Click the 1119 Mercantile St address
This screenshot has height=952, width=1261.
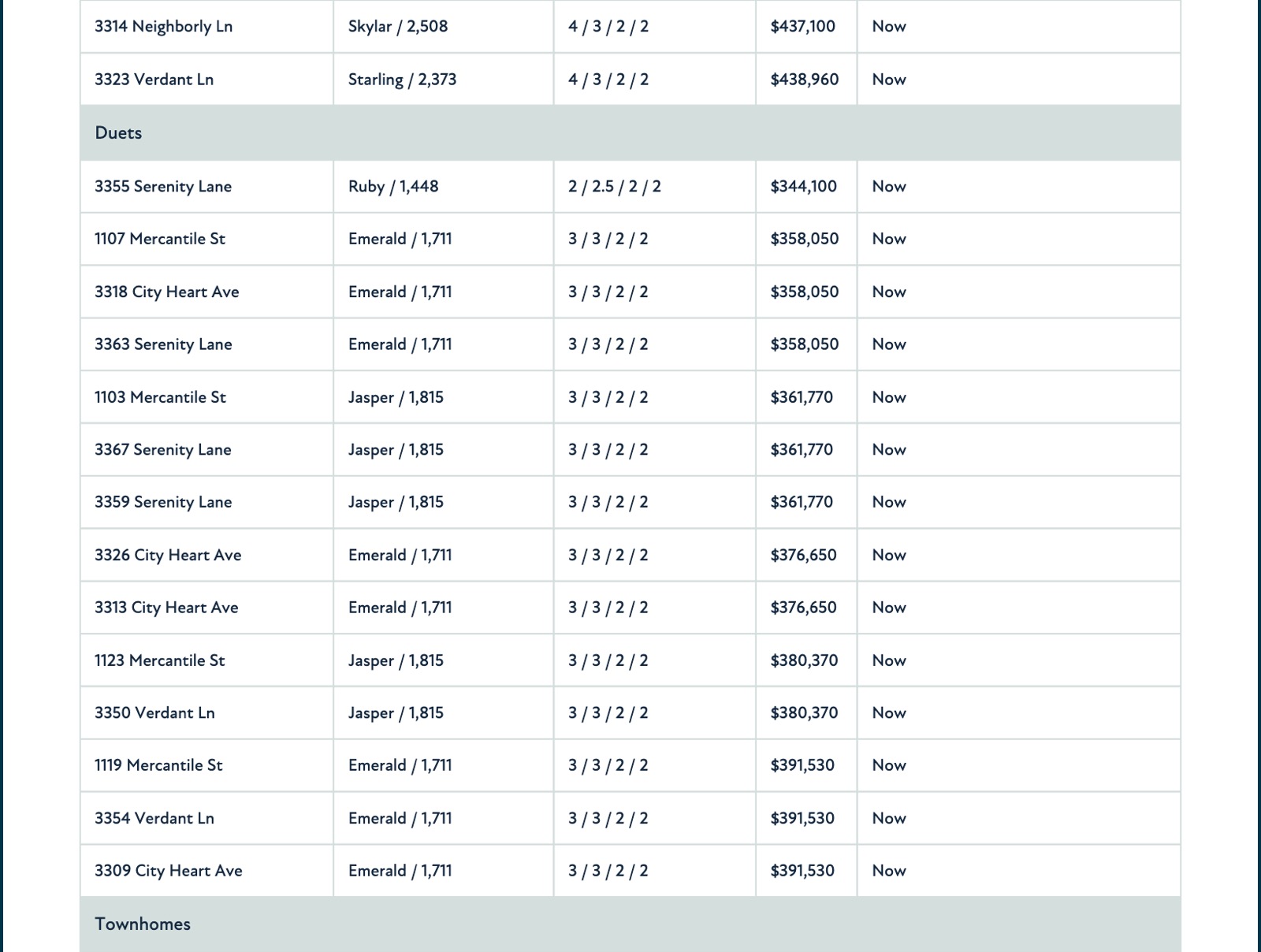[x=158, y=764]
